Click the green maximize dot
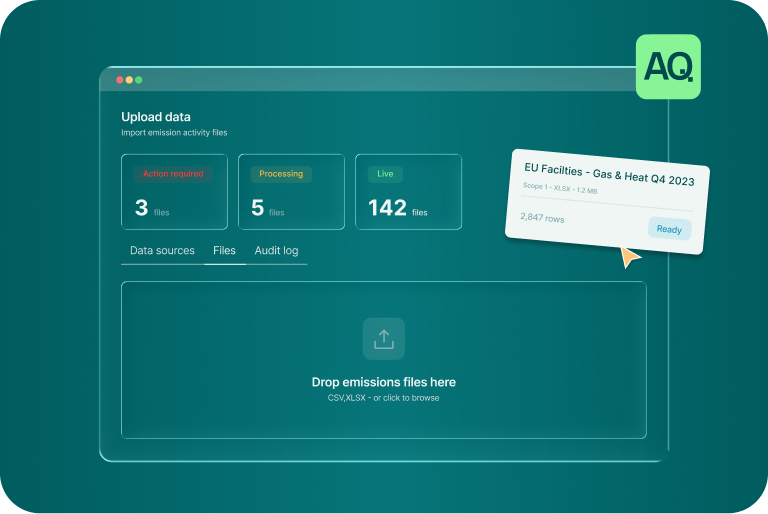 click(139, 80)
